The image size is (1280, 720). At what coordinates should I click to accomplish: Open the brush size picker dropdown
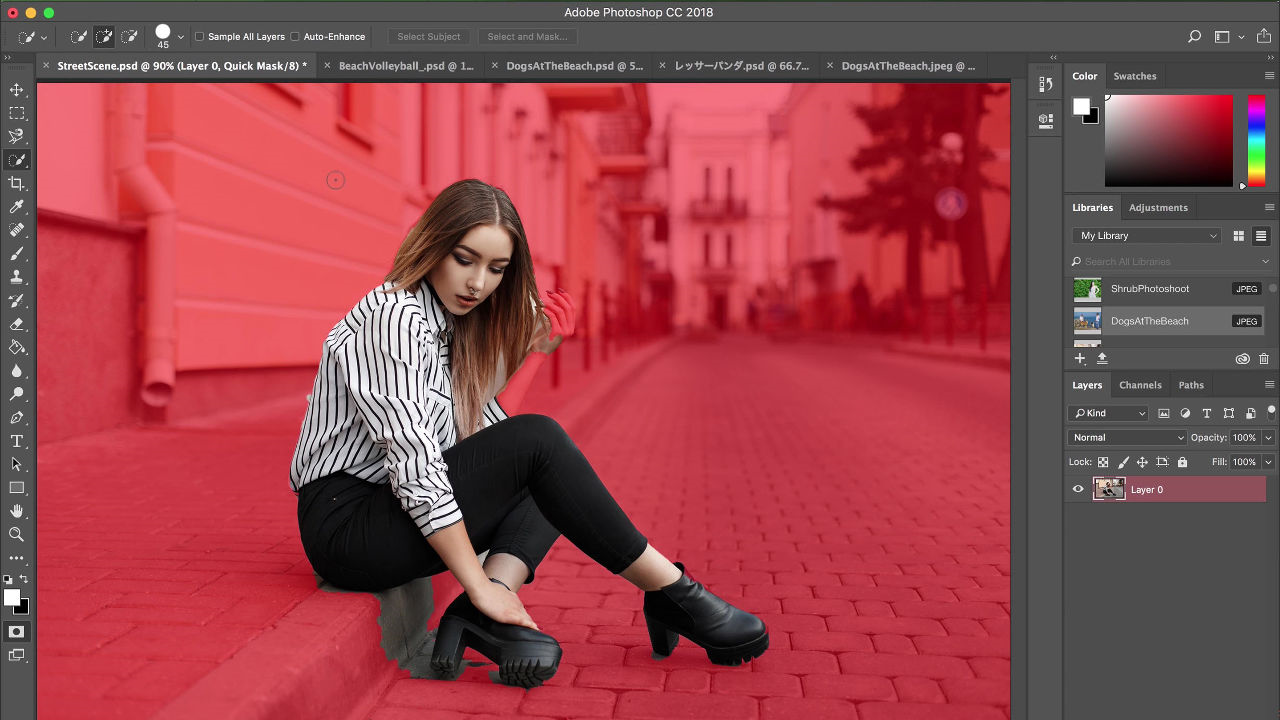coord(181,37)
